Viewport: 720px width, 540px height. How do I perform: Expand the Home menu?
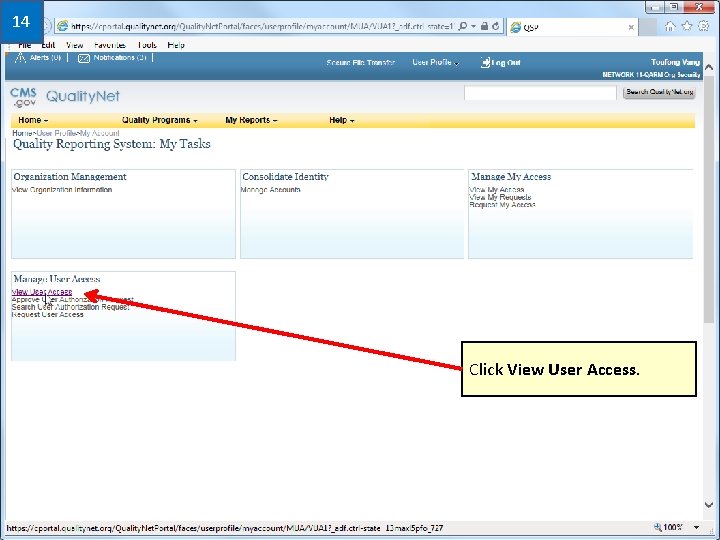pos(33,120)
